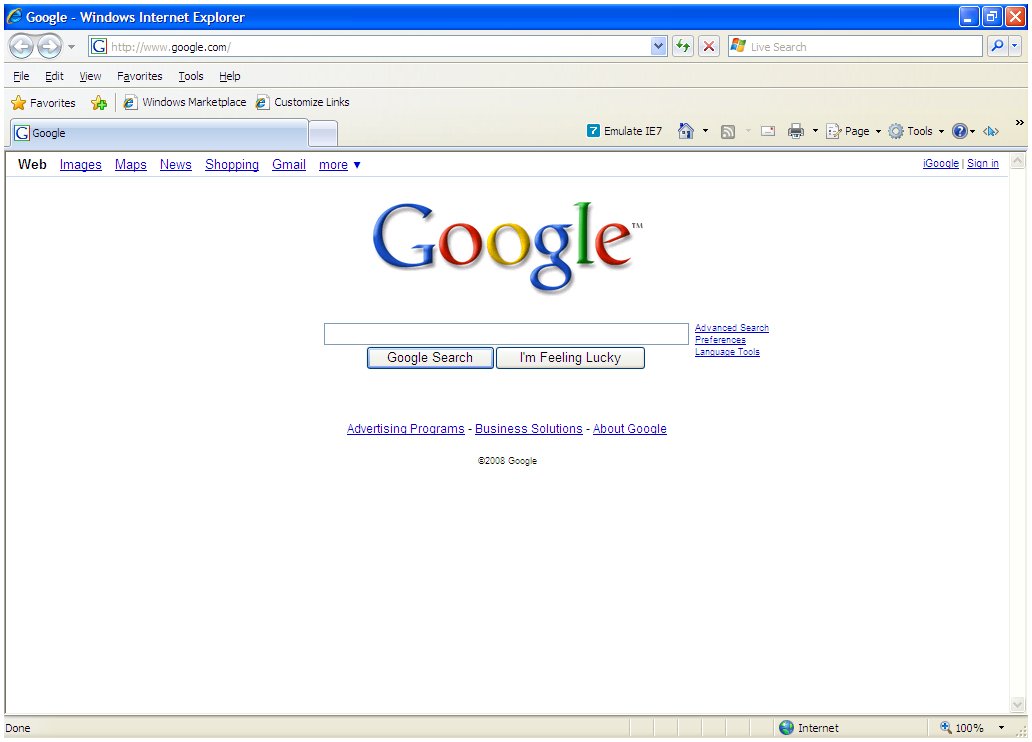Image resolution: width=1032 pixels, height=742 pixels.
Task: Open the Preferences link
Action: point(720,340)
